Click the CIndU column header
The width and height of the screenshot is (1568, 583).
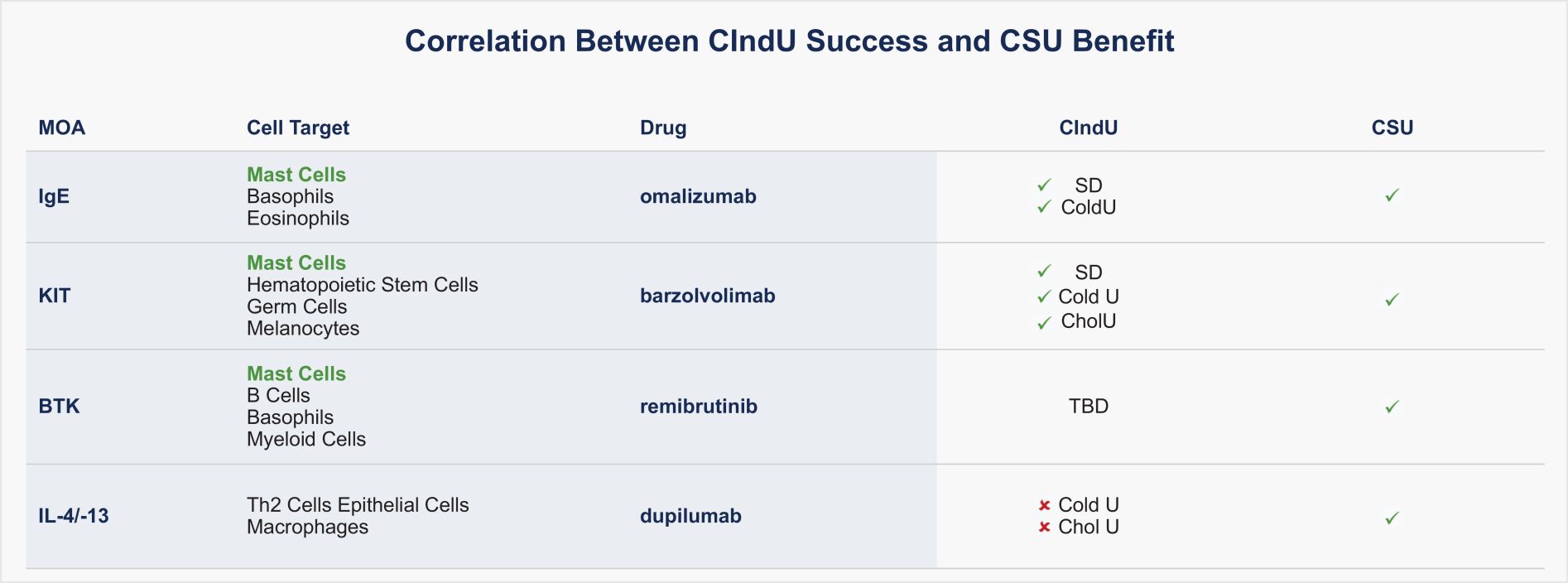pos(1088,128)
